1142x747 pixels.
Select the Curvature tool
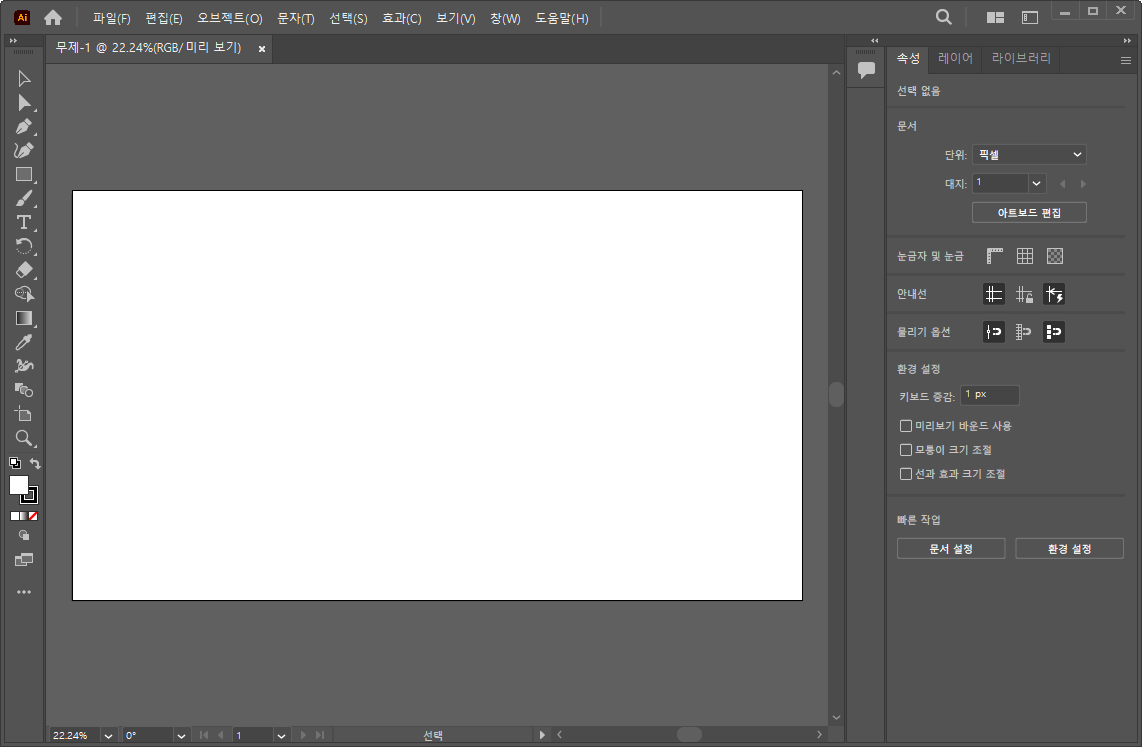23,151
